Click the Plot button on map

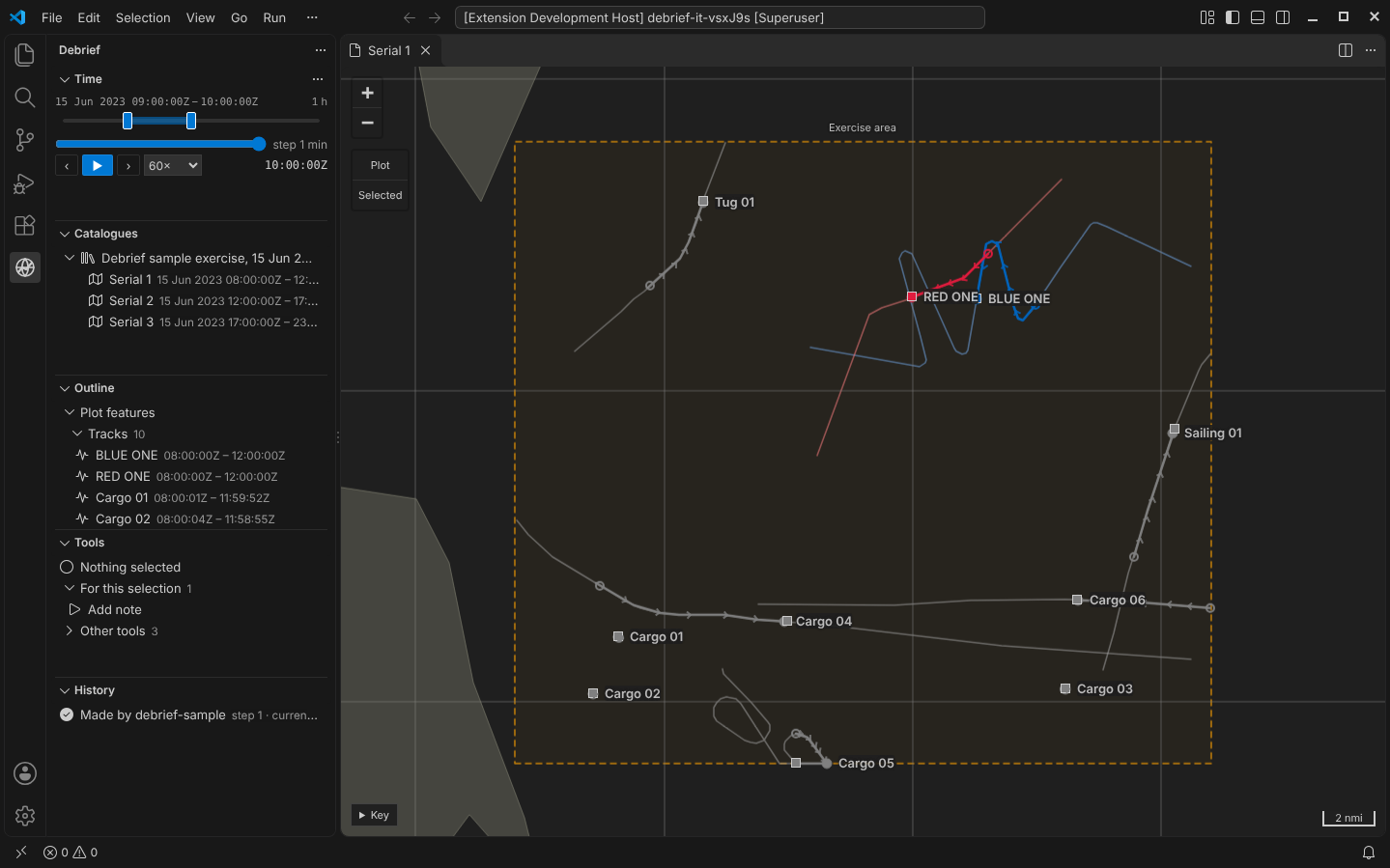(381, 165)
